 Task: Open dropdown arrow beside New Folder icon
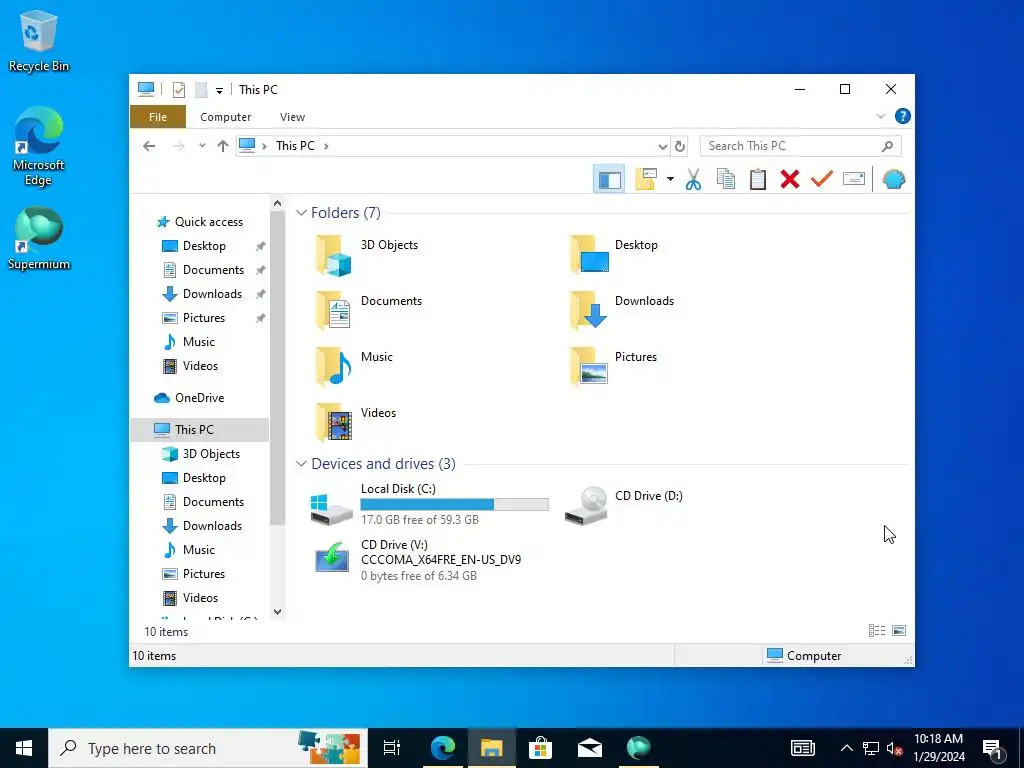click(x=670, y=179)
